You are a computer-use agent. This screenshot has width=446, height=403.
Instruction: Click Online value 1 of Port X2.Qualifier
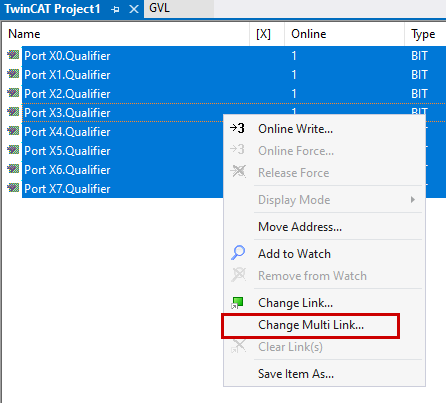coord(294,94)
